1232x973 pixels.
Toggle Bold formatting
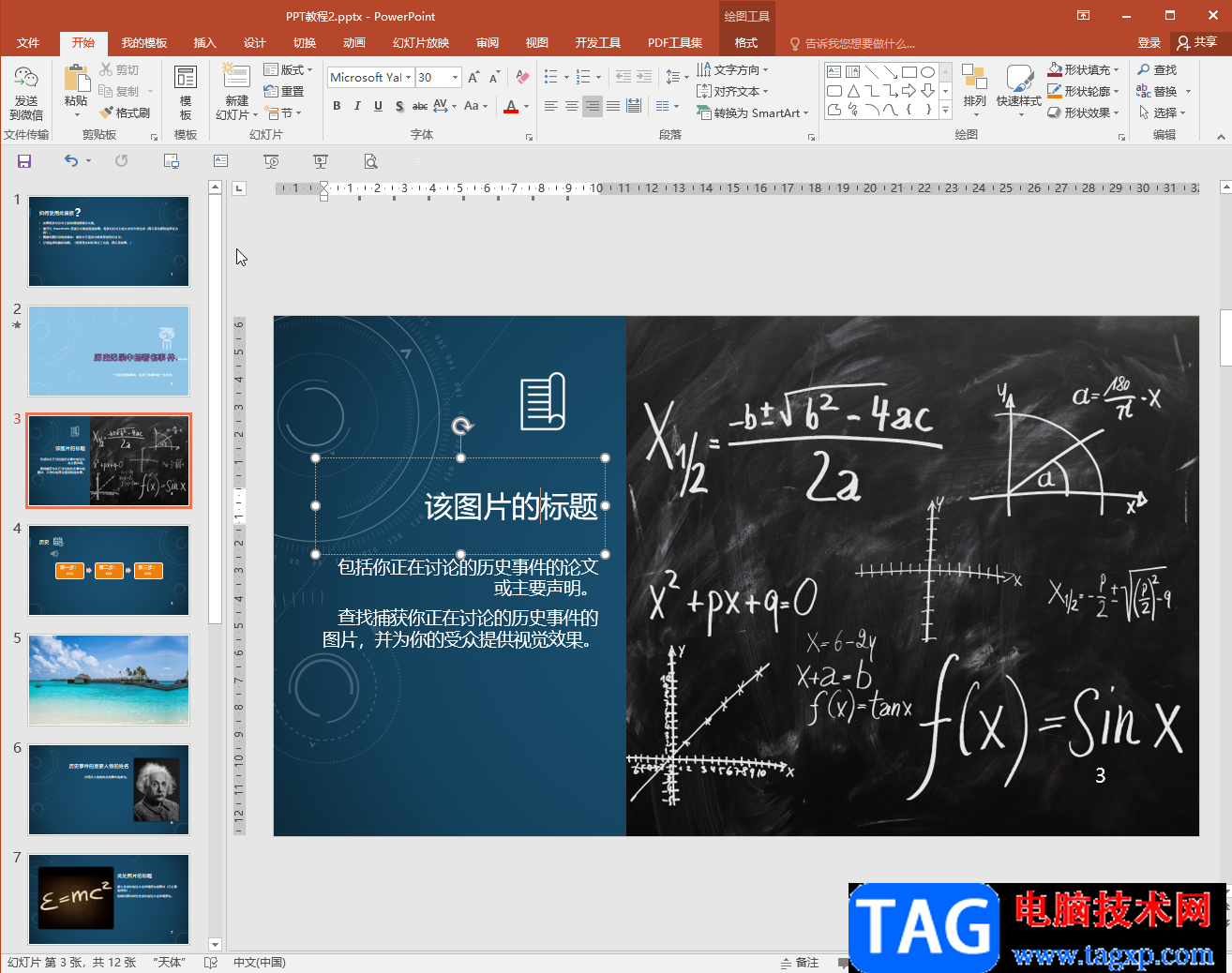(x=337, y=106)
